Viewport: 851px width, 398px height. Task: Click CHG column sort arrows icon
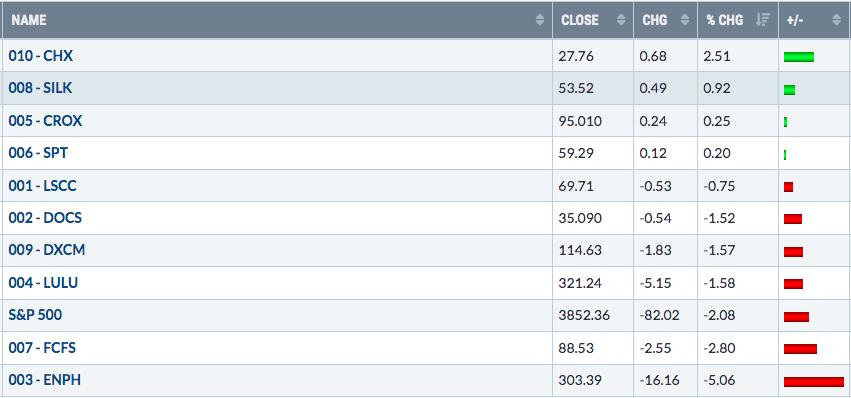coord(685,20)
